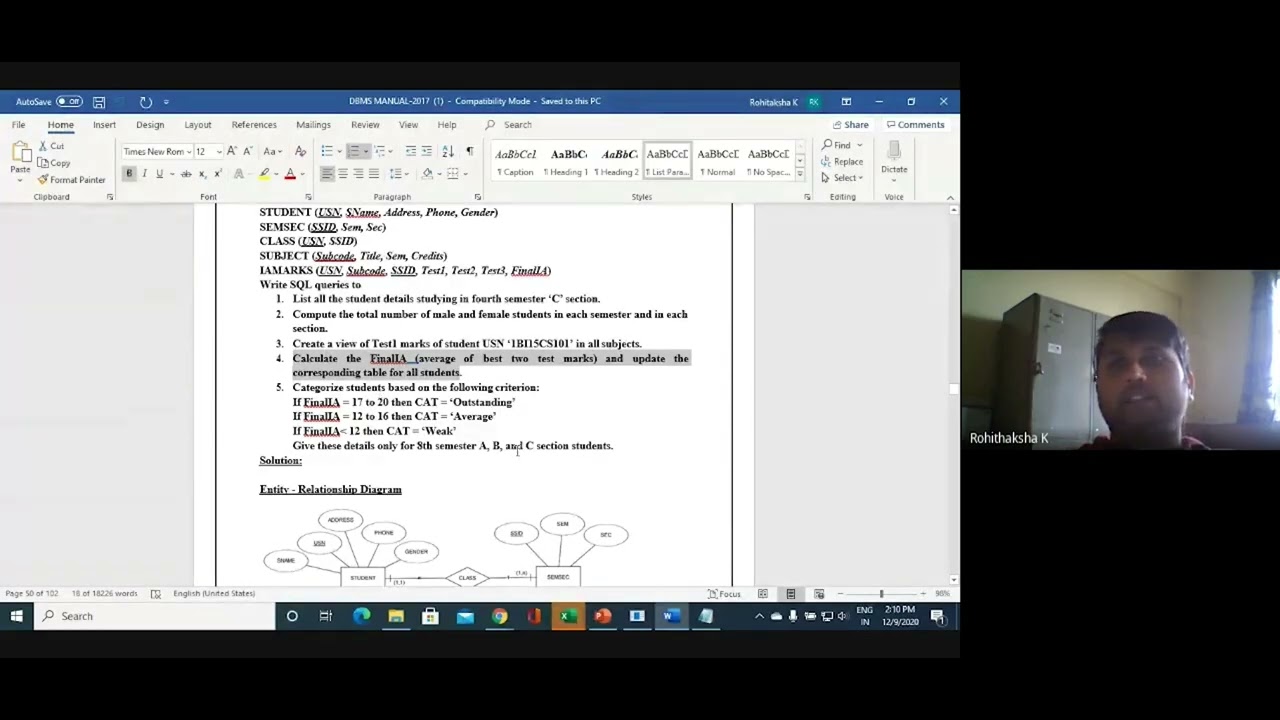The image size is (1280, 720).
Task: Click the Multilevel list icon
Action: pyautogui.click(x=380, y=151)
